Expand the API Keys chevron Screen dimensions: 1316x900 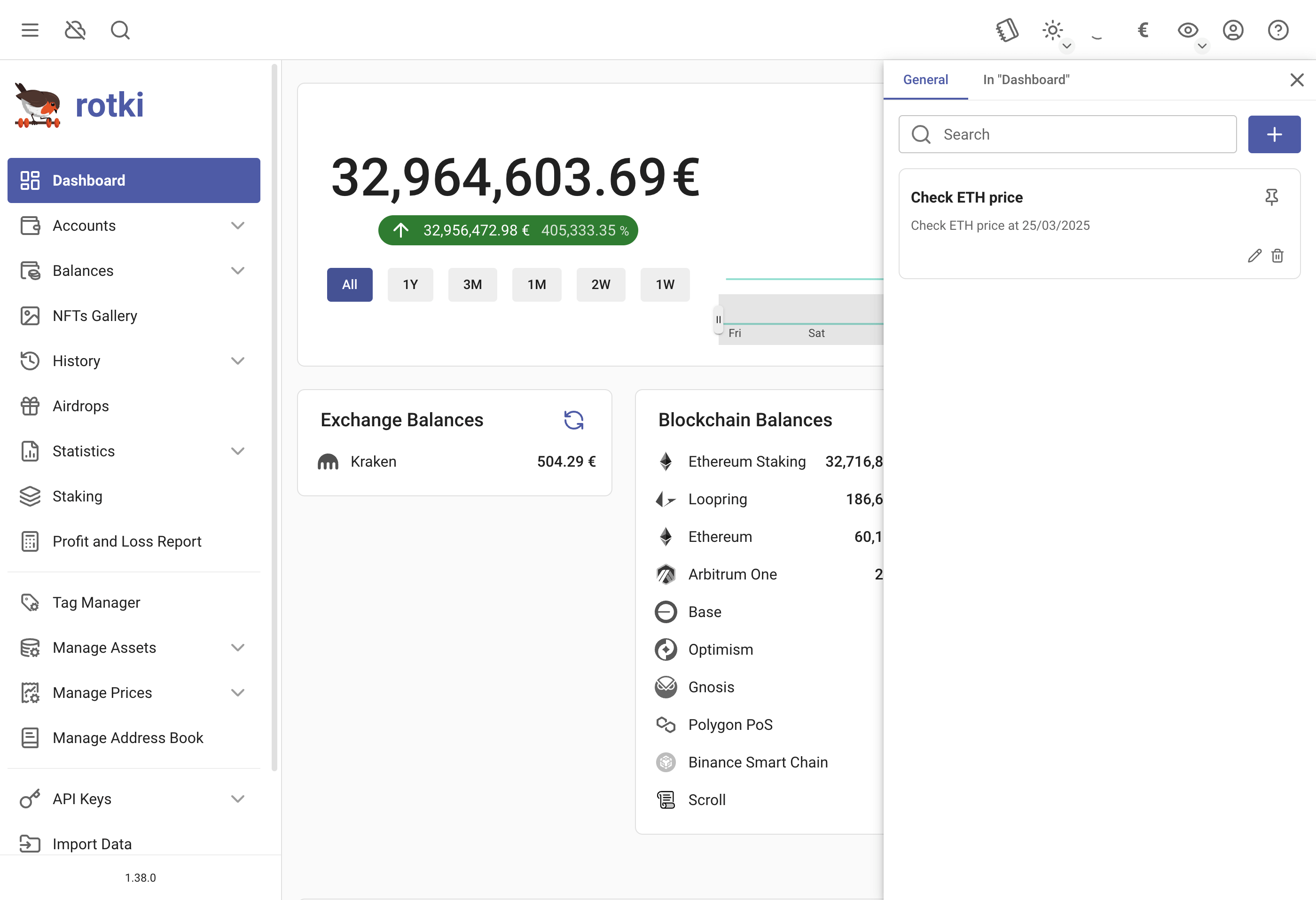click(x=238, y=798)
